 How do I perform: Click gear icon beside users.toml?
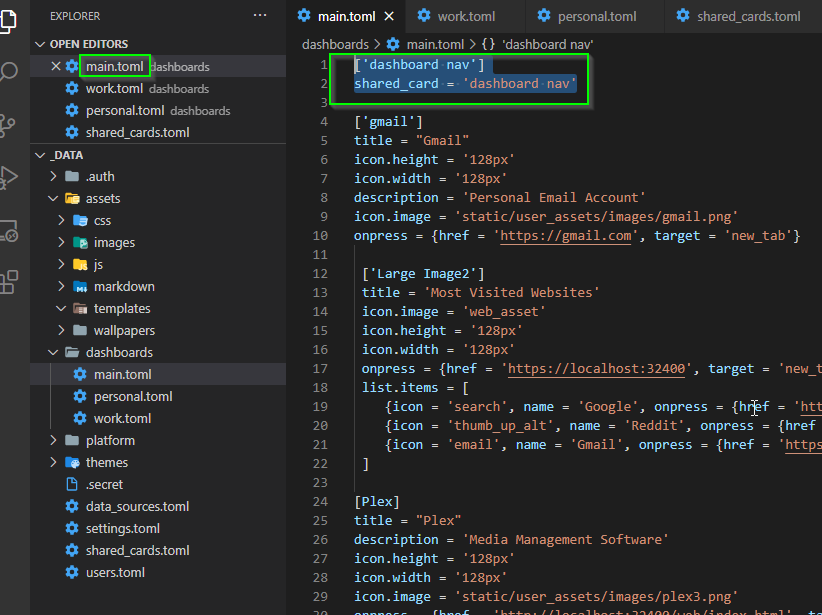[72, 573]
